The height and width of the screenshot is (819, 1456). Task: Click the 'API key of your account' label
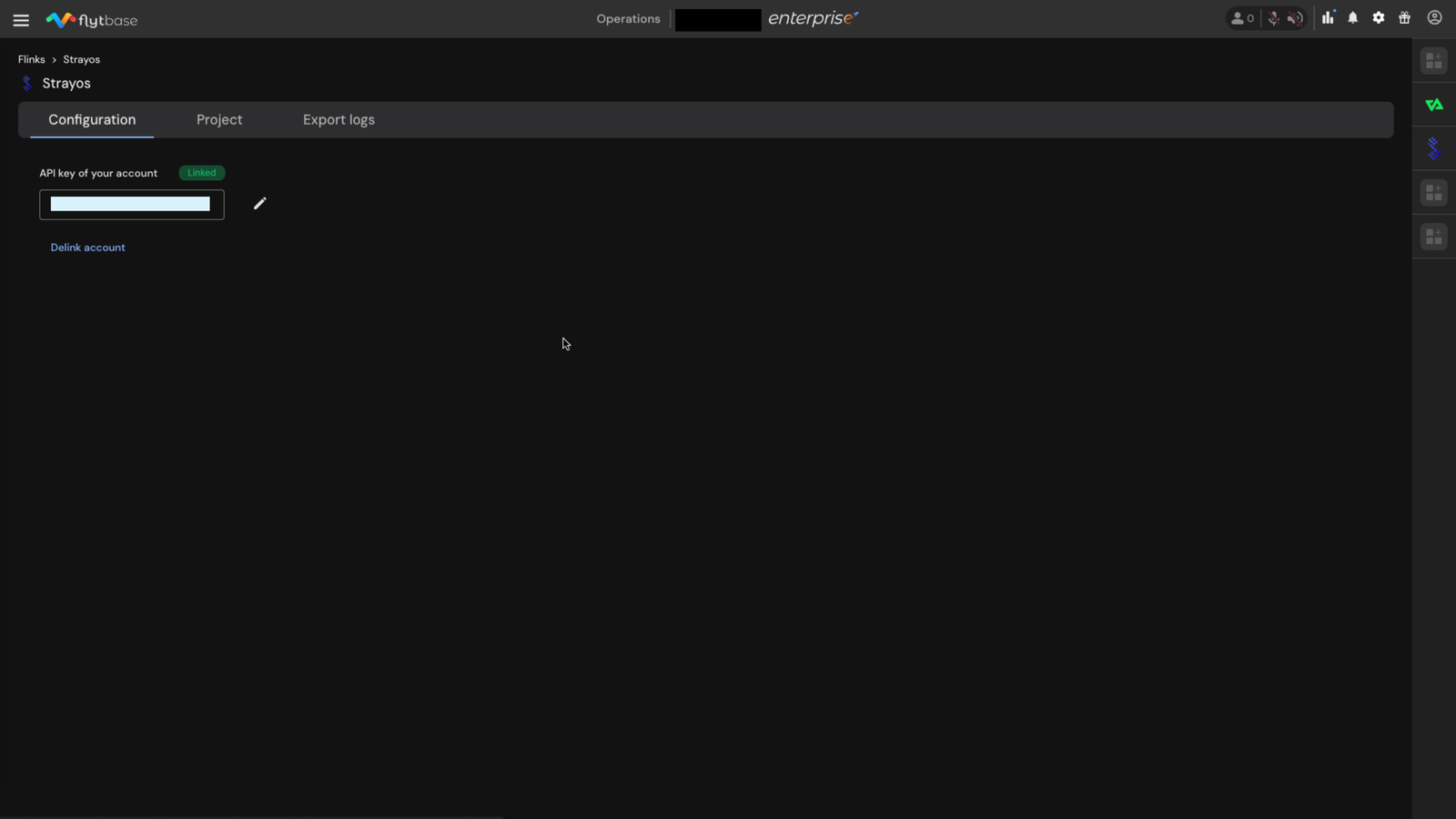[x=98, y=173]
